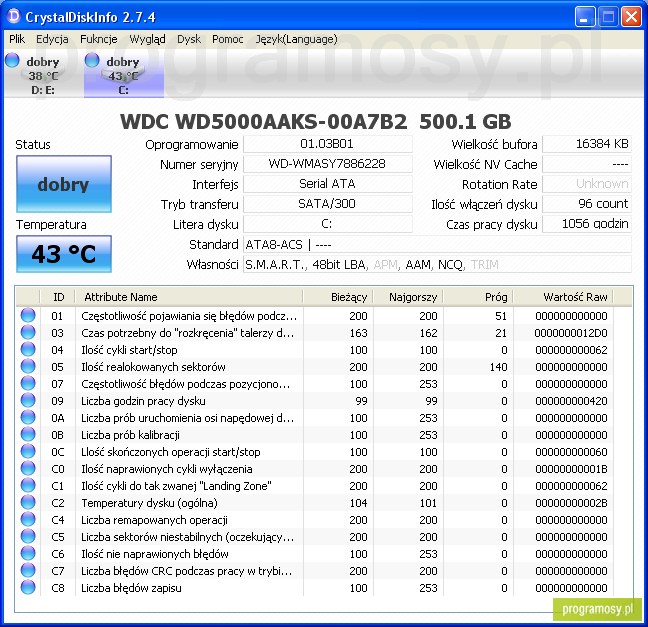Screen dimensions: 648x627
Task: Click the Rotation Rate field Unknown
Action: point(587,184)
